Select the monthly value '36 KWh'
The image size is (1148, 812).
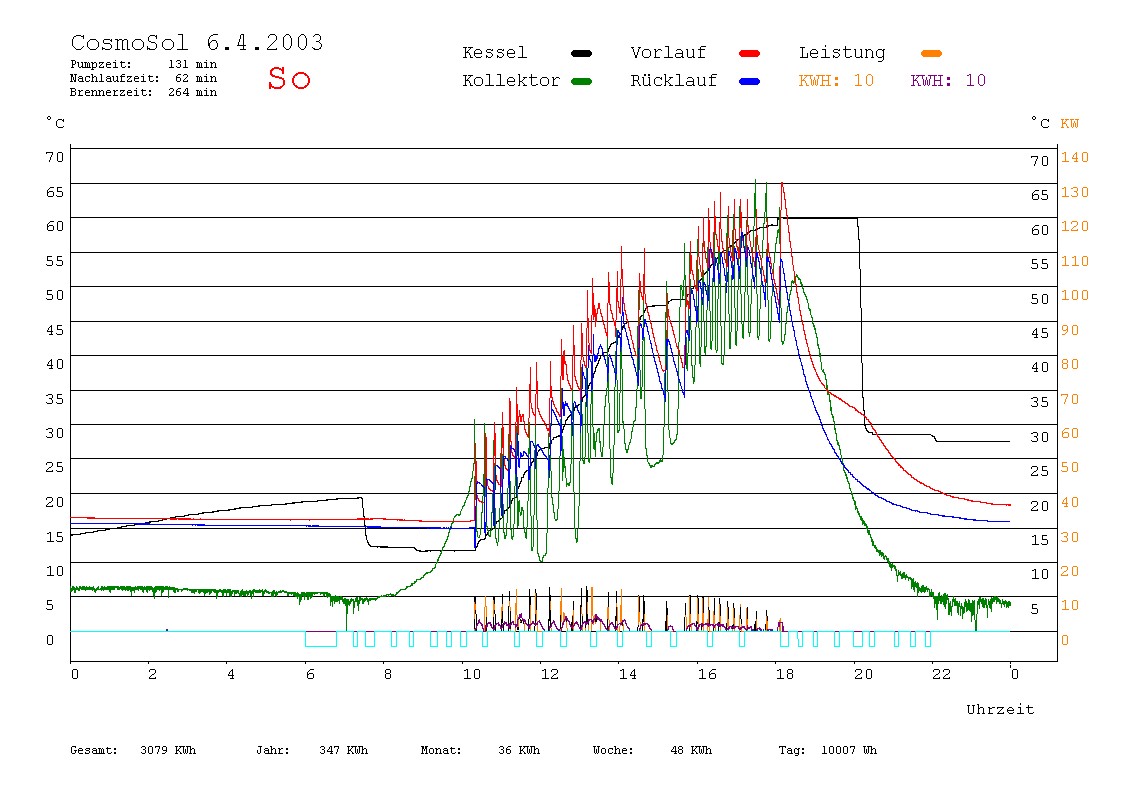[x=519, y=750]
